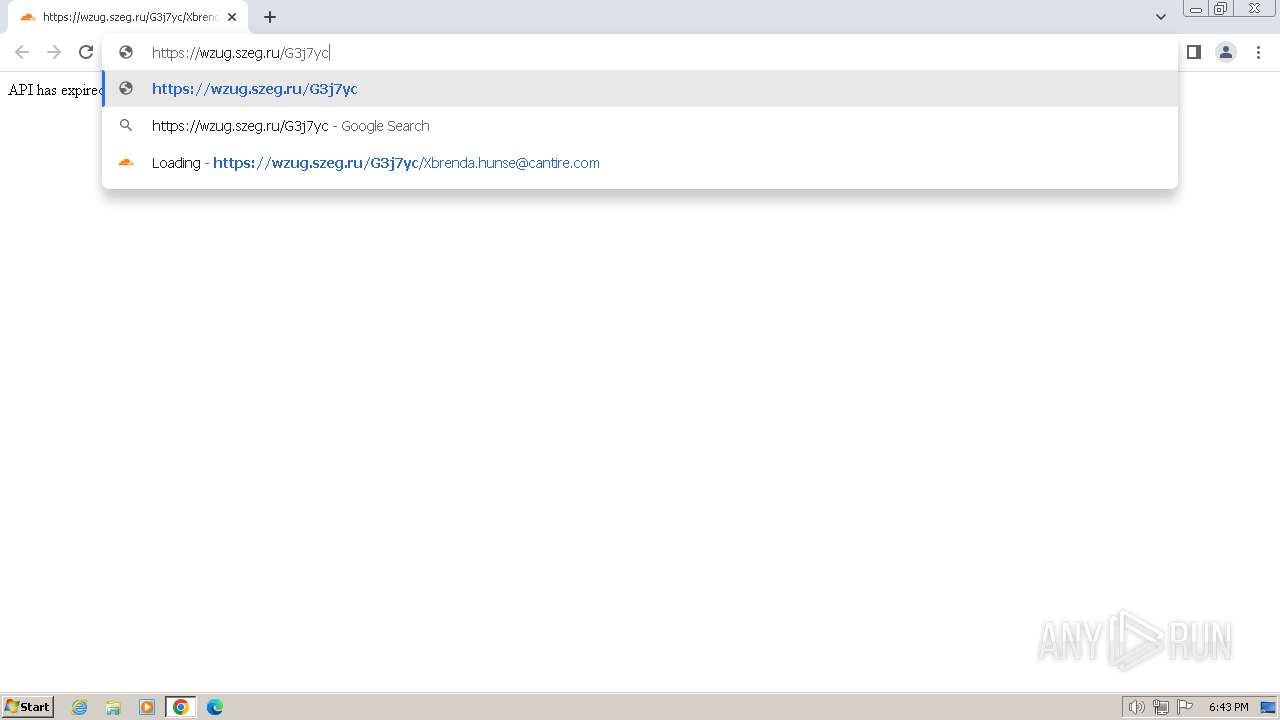Click the globe icon in the address bar

[126, 53]
